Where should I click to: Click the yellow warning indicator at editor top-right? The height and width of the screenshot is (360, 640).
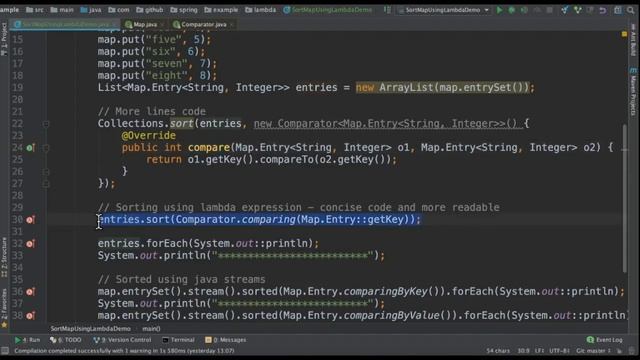pos(624,34)
